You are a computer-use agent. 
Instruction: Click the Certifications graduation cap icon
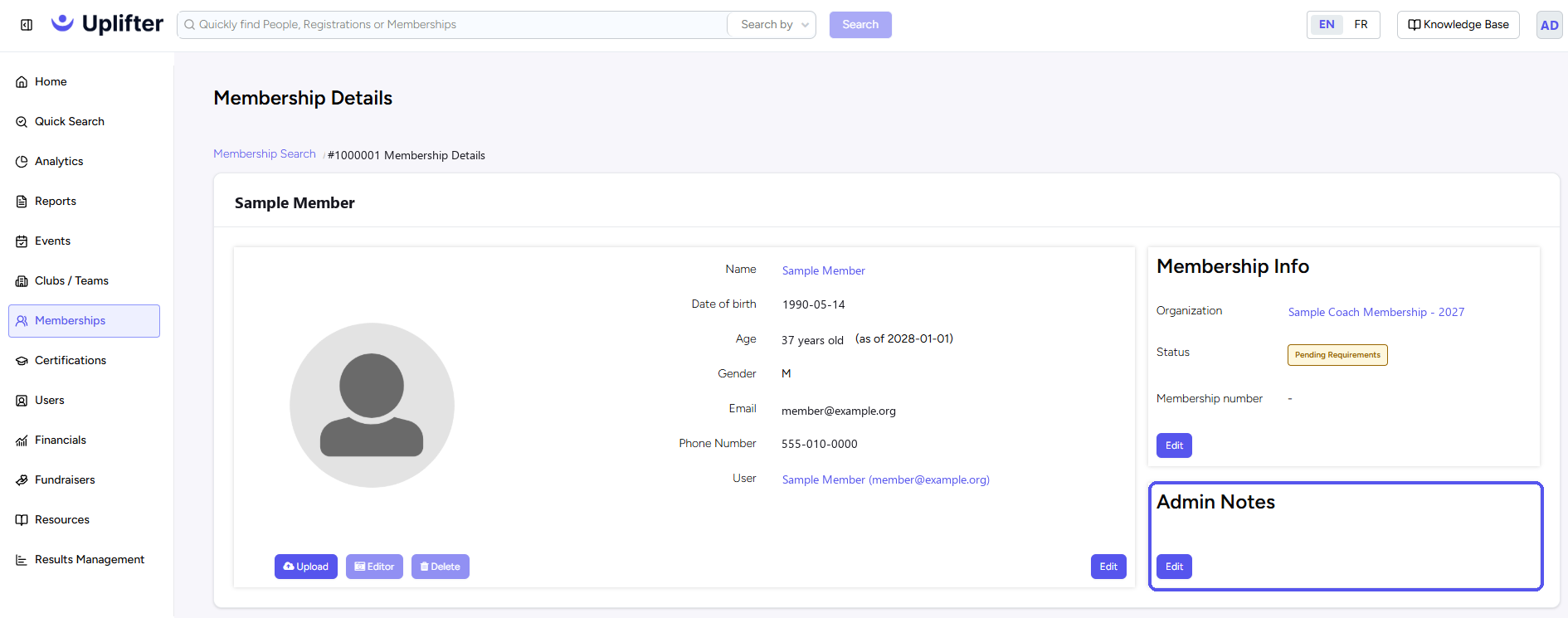(x=22, y=361)
